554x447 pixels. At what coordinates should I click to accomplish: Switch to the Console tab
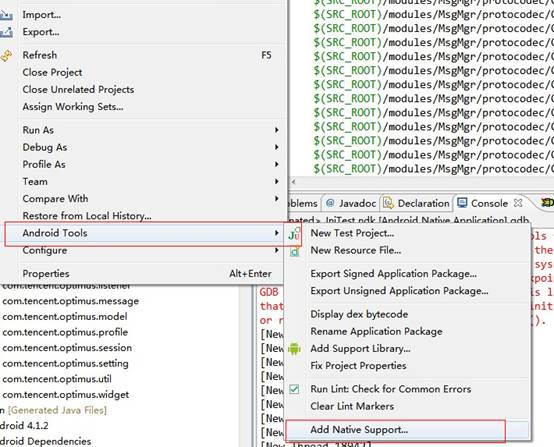click(x=489, y=203)
